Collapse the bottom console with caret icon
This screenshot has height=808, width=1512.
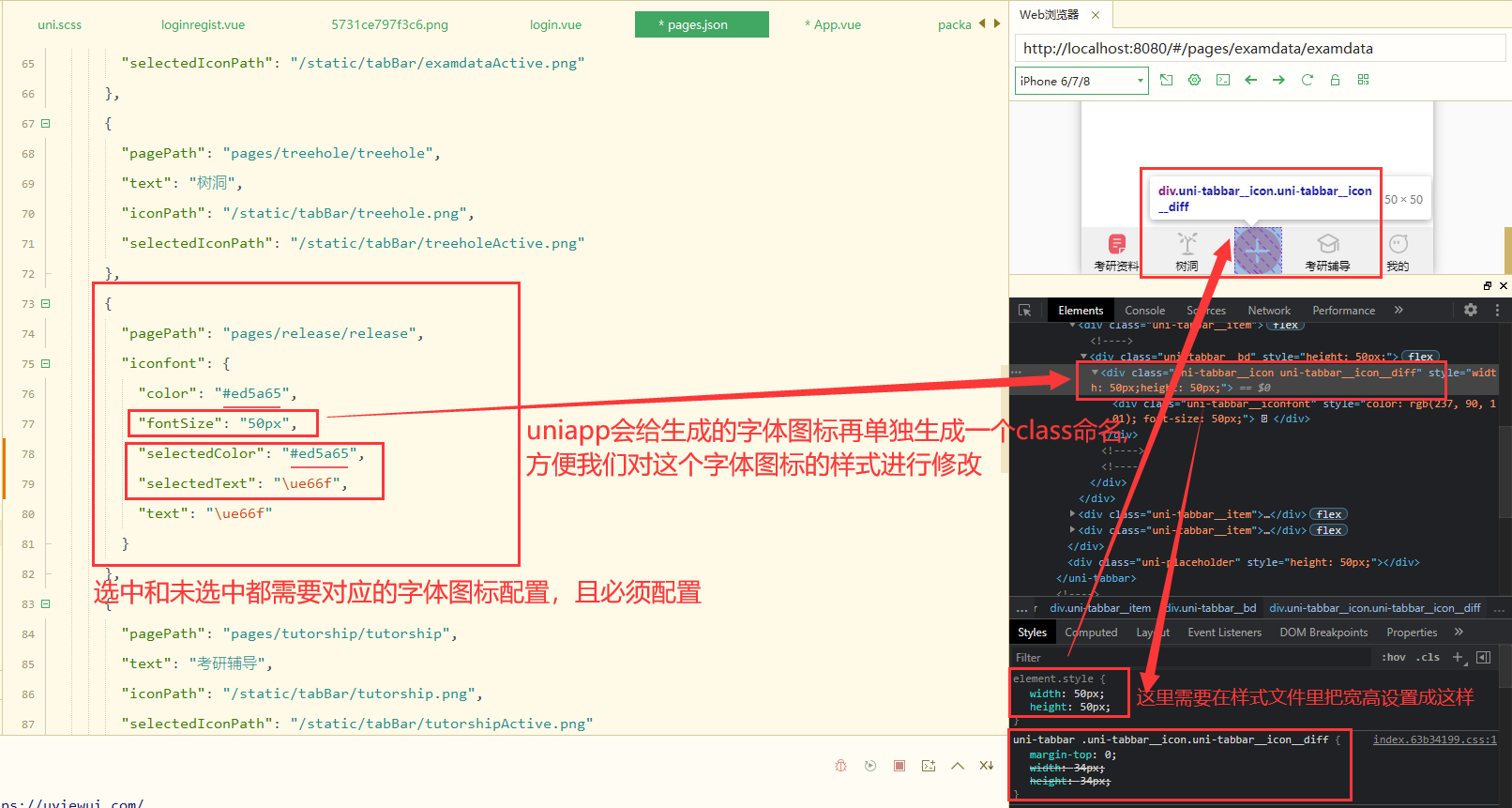958,766
